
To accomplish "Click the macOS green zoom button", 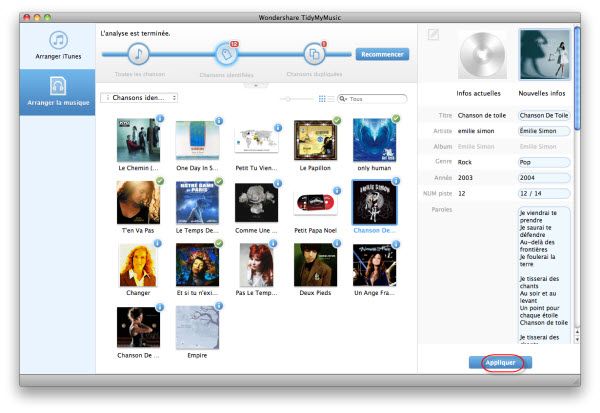I will point(47,17).
